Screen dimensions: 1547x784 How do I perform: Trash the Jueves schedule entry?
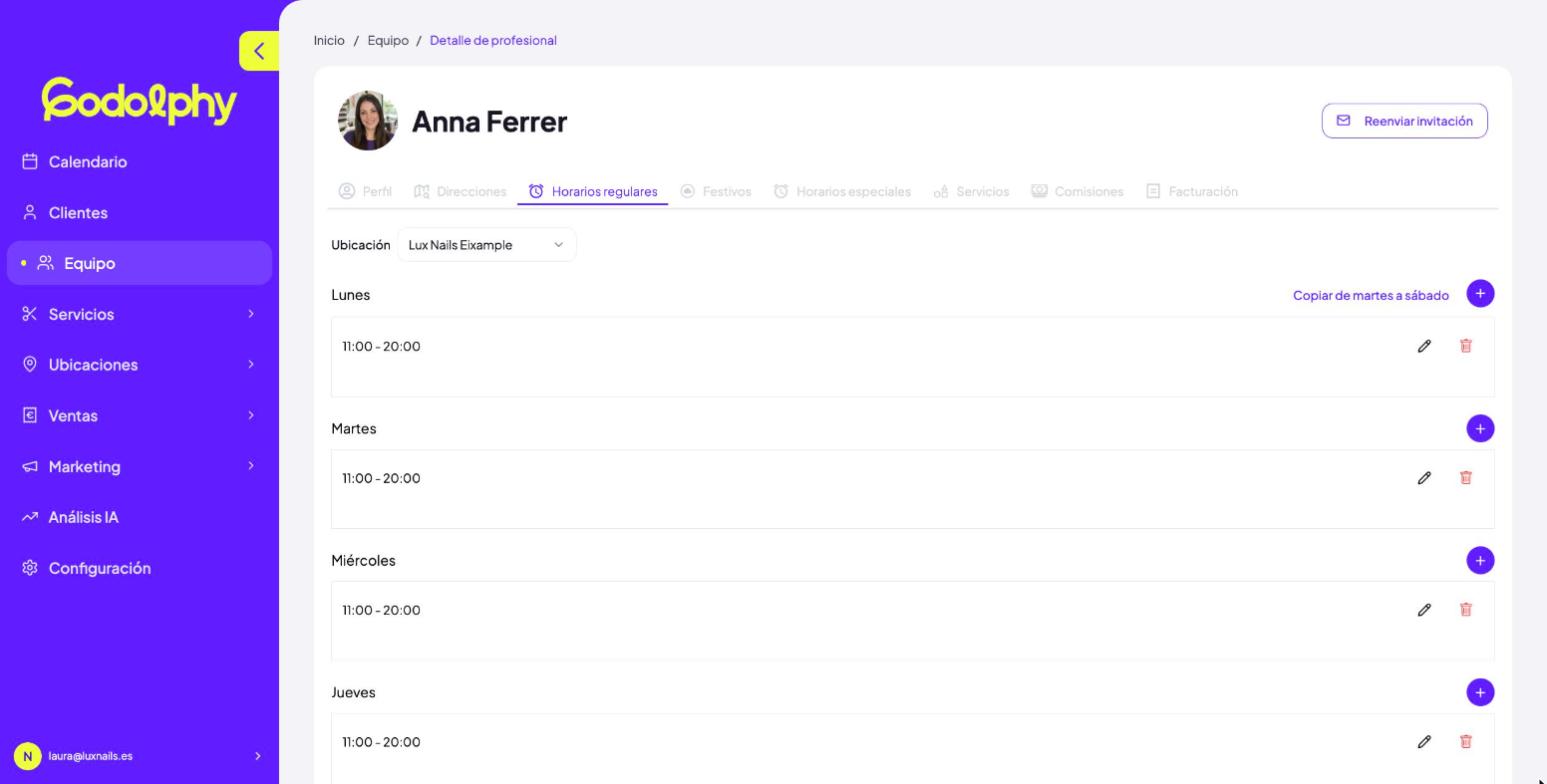1466,742
